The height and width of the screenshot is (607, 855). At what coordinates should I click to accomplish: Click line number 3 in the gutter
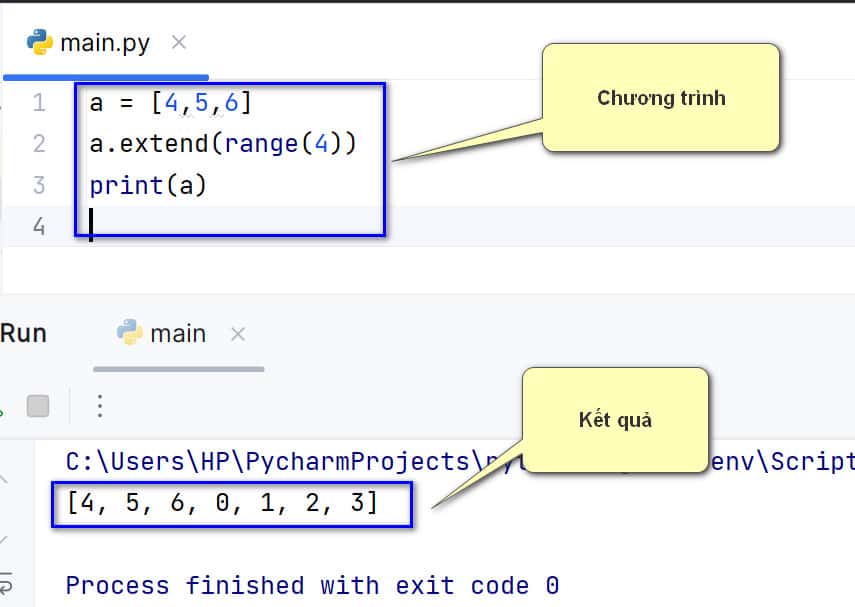pos(39,185)
